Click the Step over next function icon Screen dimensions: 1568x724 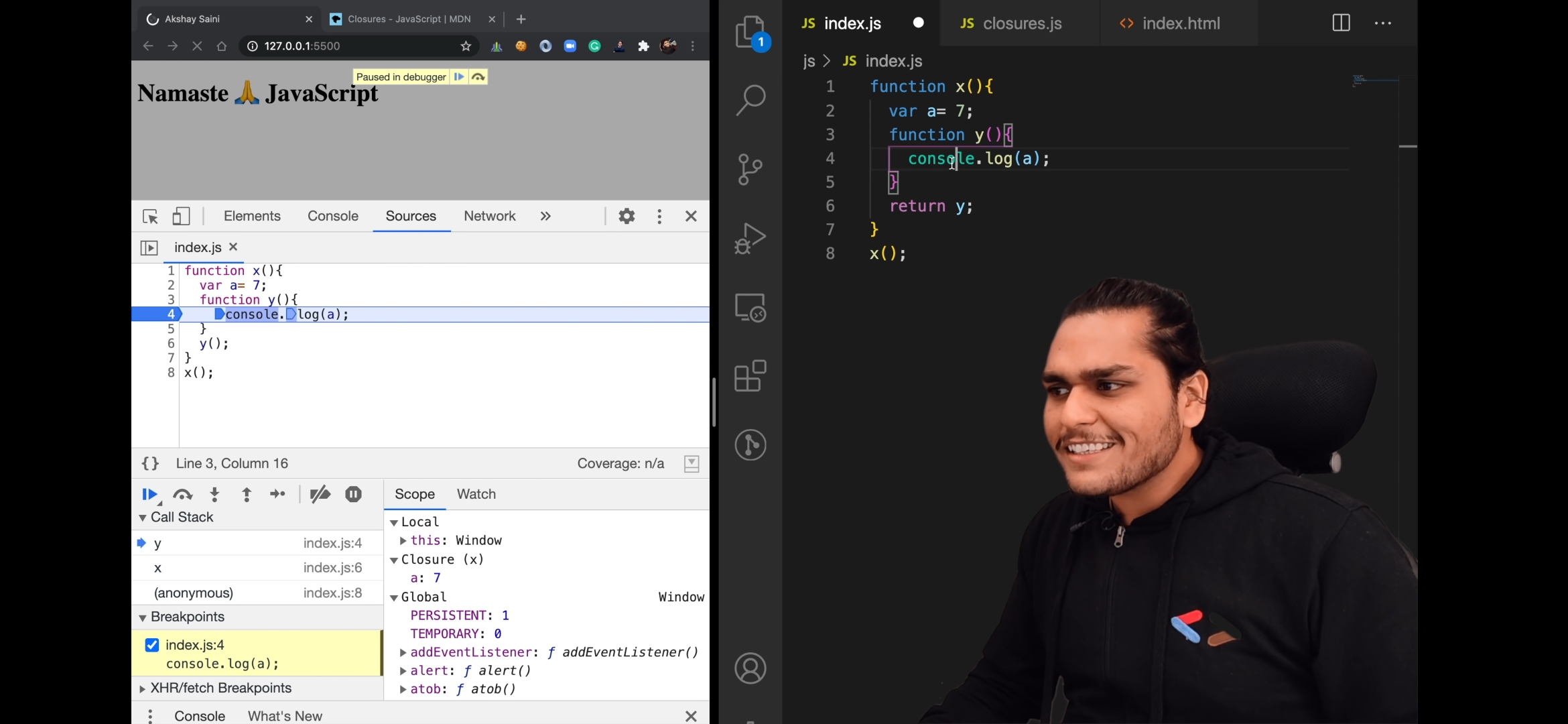coord(182,495)
